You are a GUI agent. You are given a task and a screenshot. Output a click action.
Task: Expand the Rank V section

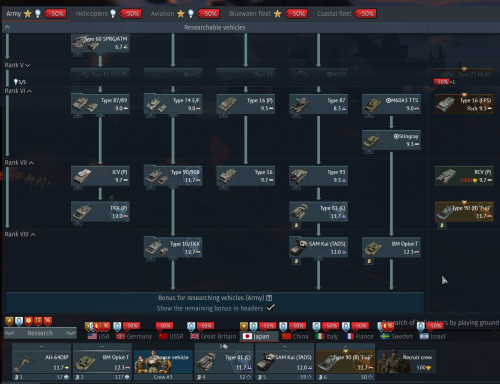pos(17,65)
